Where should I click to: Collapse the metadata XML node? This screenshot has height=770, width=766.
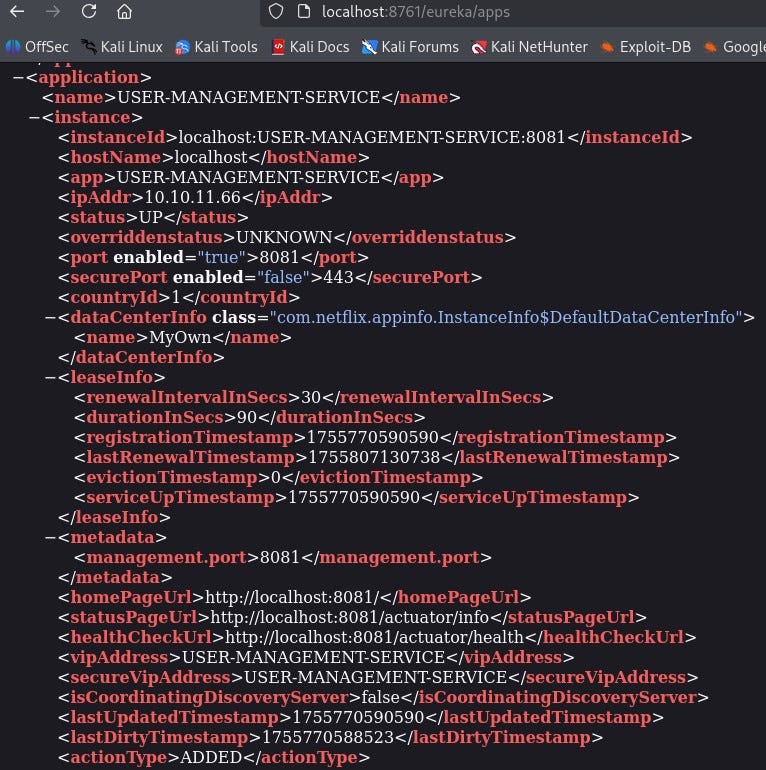(50, 537)
